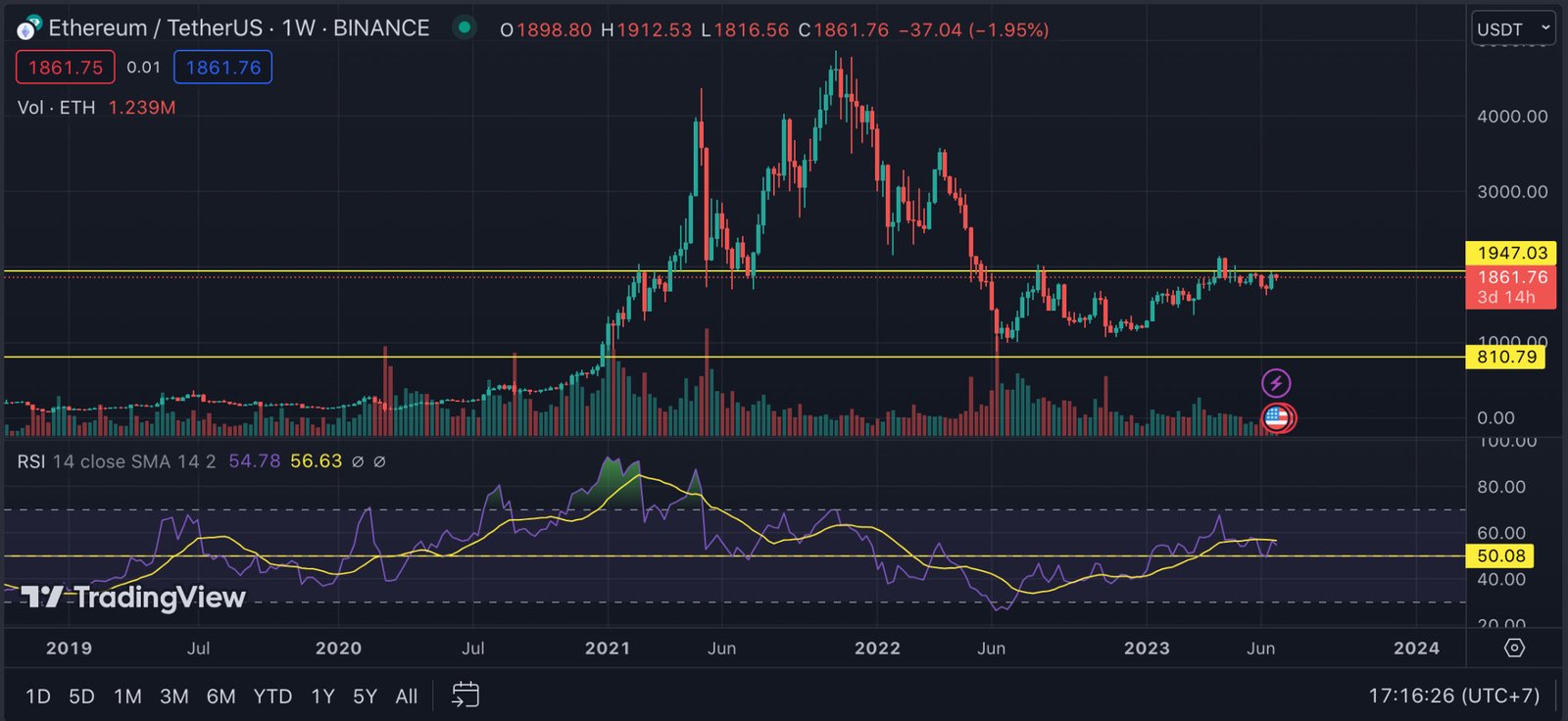This screenshot has height=721, width=1568.
Task: Click the Ethereum symbol logo icon
Action: 29,28
